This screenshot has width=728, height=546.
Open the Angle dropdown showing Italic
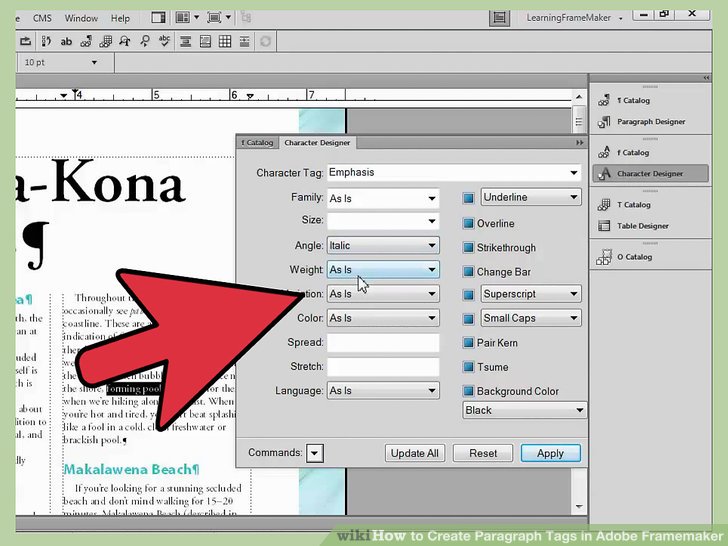382,246
